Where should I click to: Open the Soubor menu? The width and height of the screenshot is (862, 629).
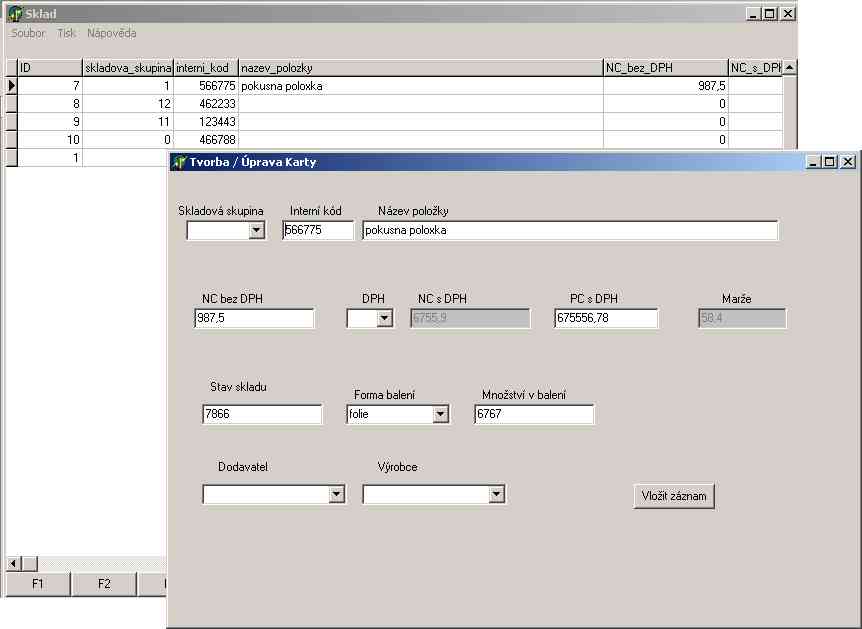click(x=28, y=33)
